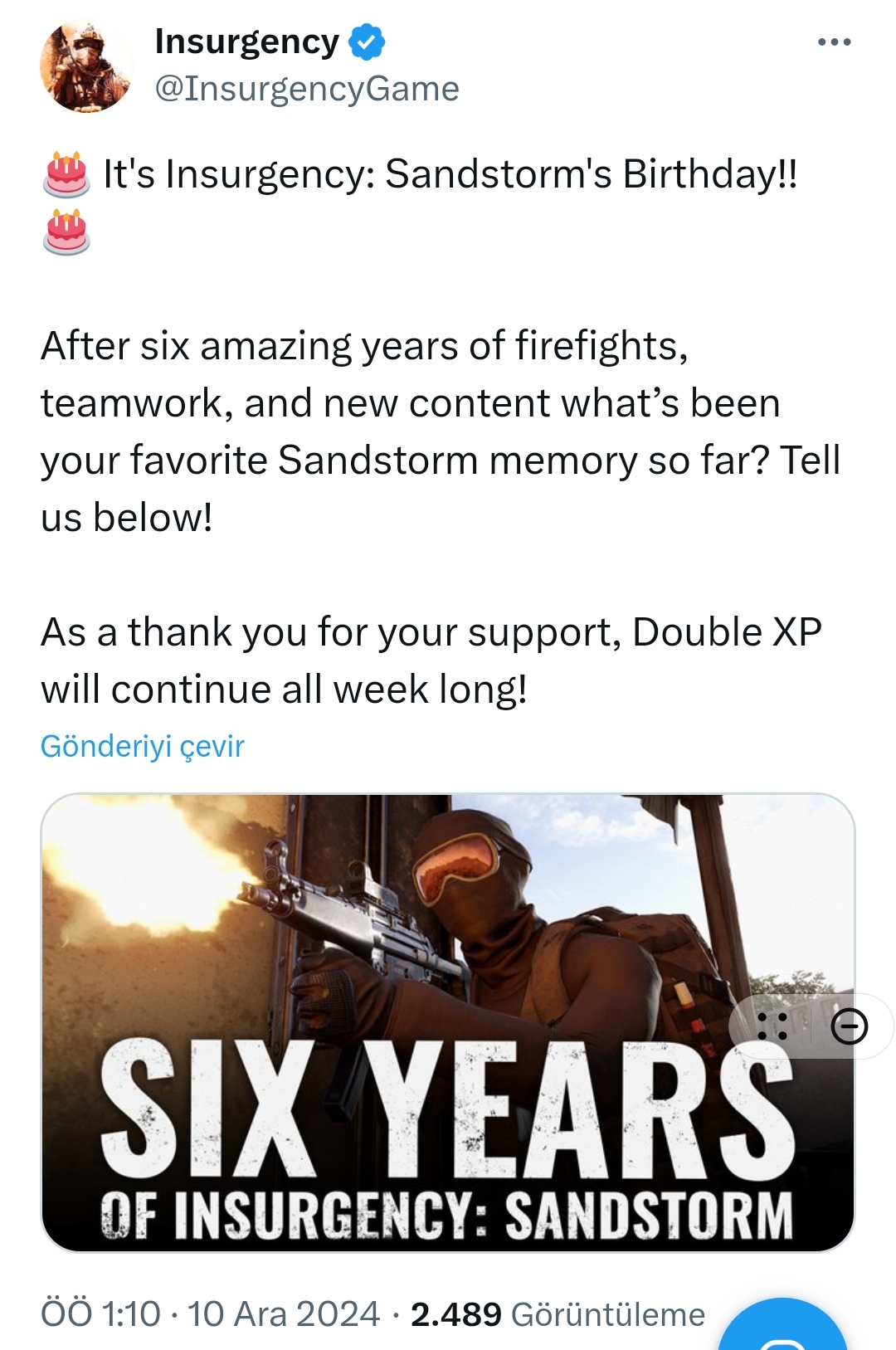Click the Double XP paragraph text

pos(431,660)
